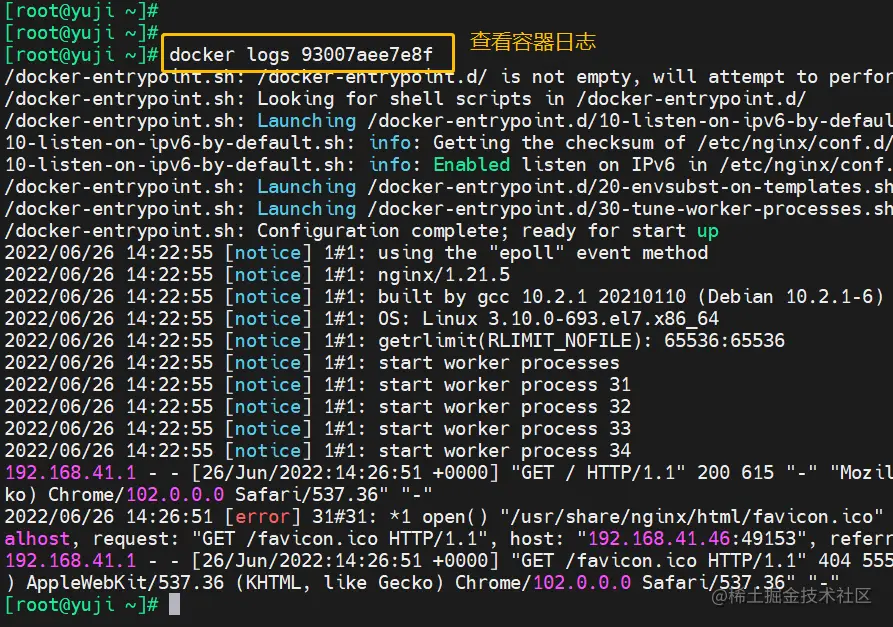Click the magenta host '192.168.41.46' in the error line
The height and width of the screenshot is (627, 893).
click(659, 539)
